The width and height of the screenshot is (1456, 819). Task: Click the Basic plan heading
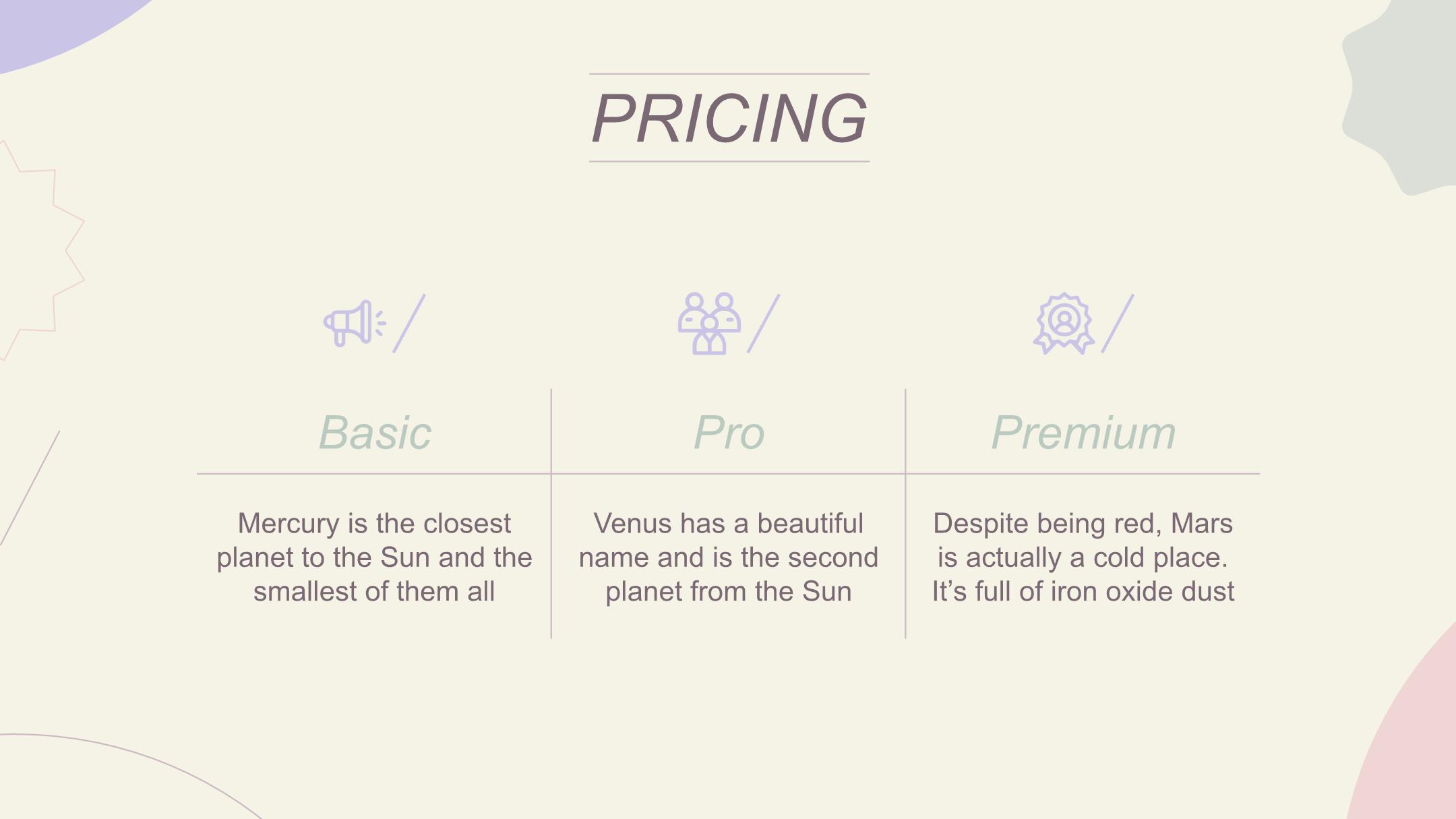[375, 433]
